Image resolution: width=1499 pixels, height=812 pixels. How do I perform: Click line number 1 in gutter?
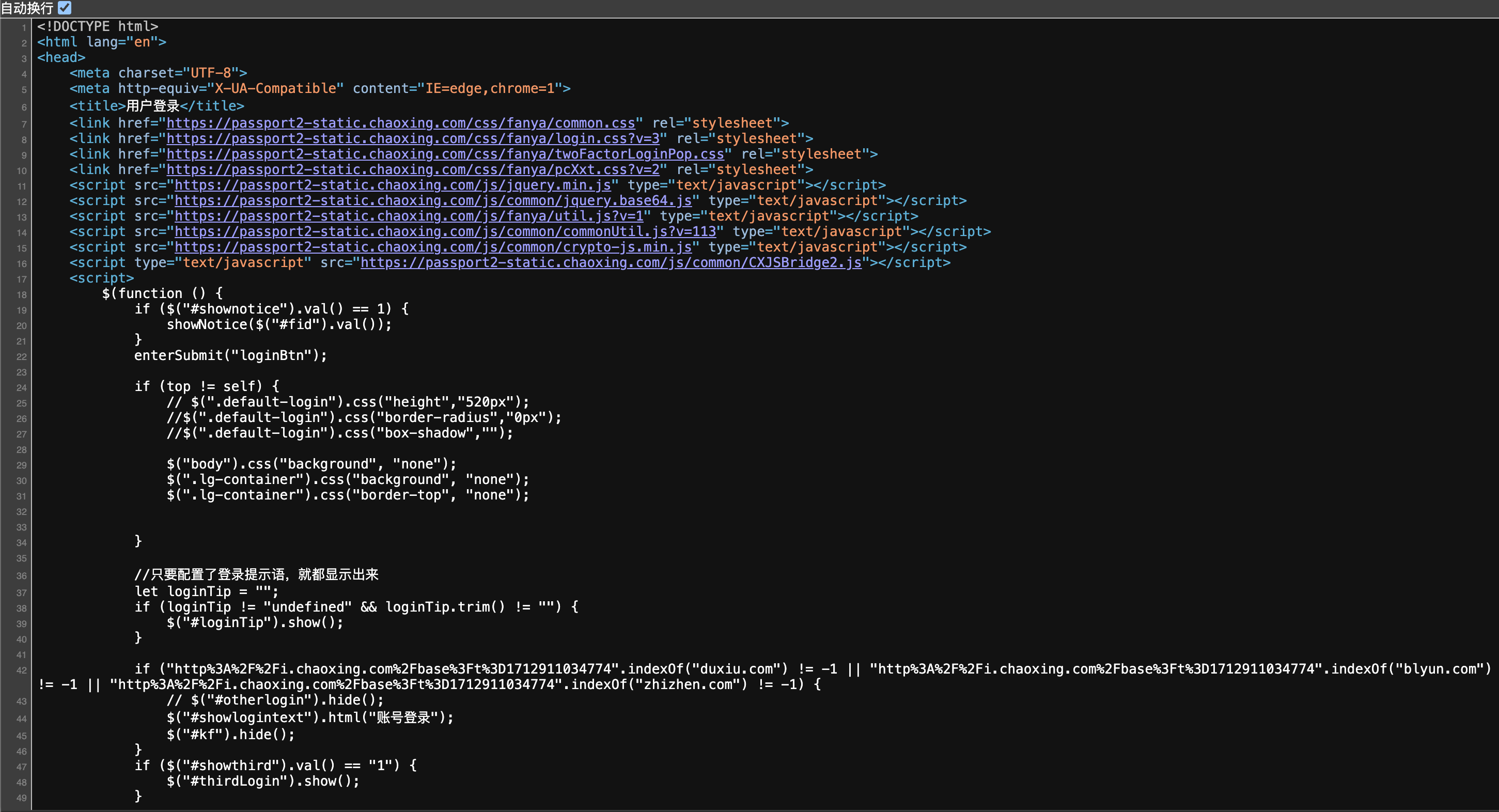click(24, 27)
